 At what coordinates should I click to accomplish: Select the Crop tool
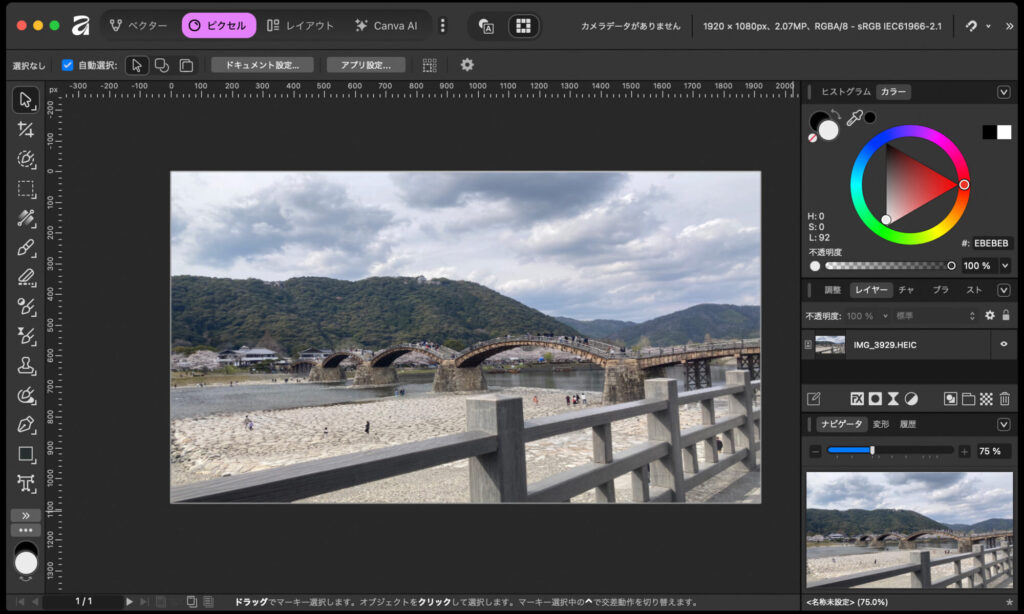(x=26, y=130)
